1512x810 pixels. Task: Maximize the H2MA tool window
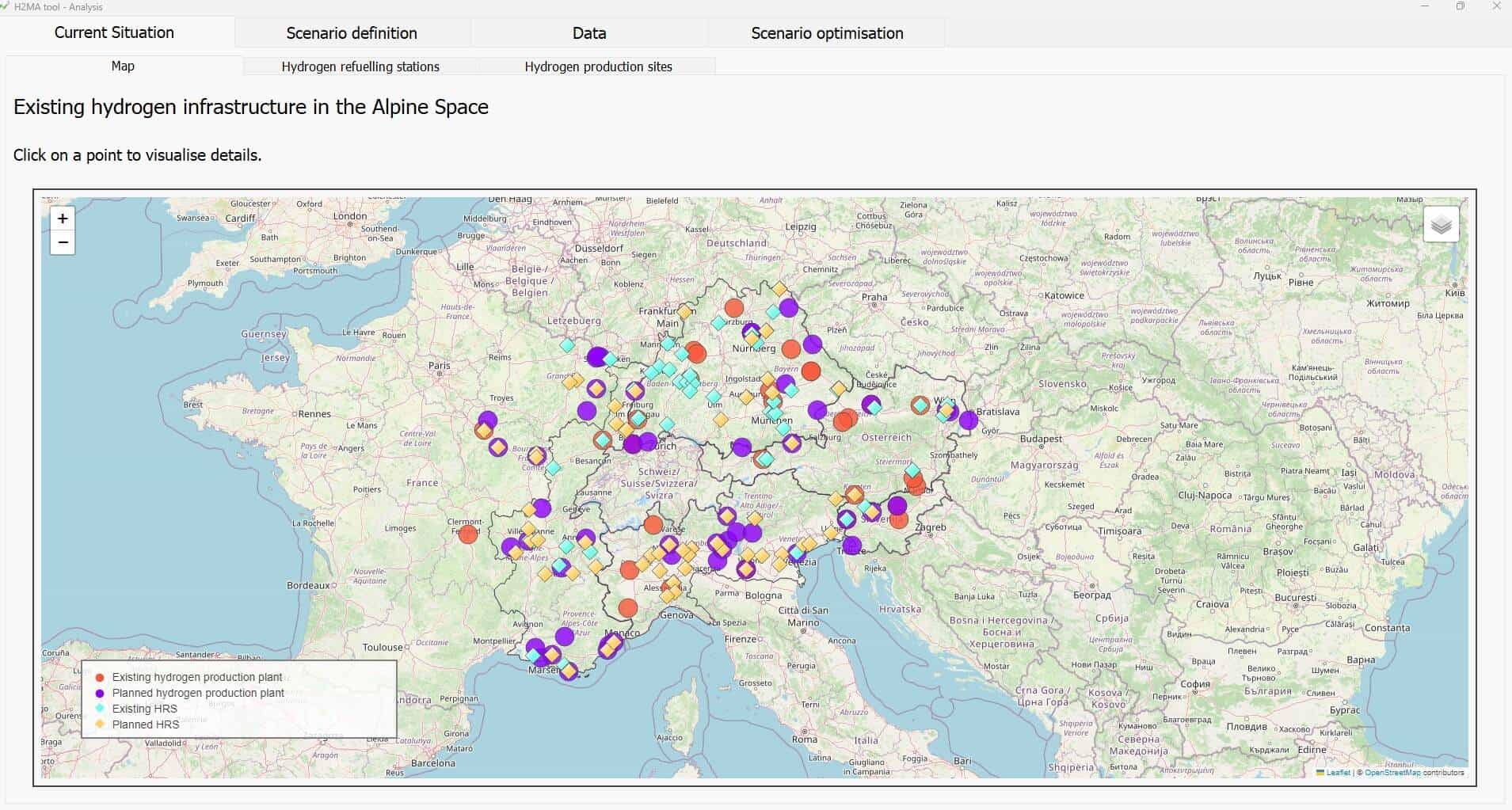pyautogui.click(x=1461, y=6)
